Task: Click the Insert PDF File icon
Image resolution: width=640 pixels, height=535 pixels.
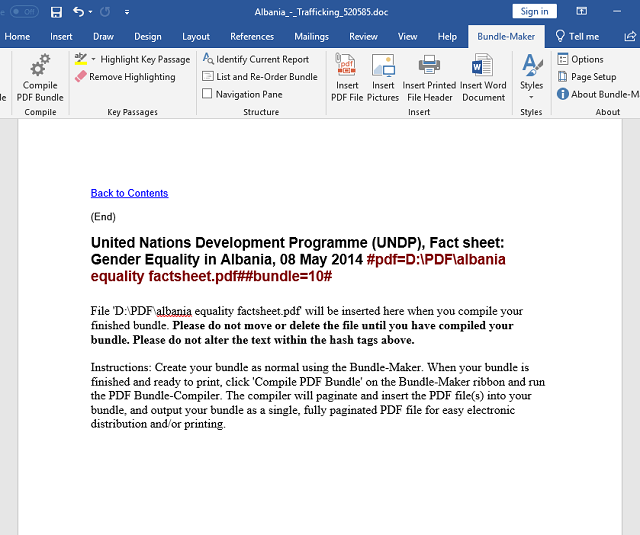Action: click(x=346, y=65)
